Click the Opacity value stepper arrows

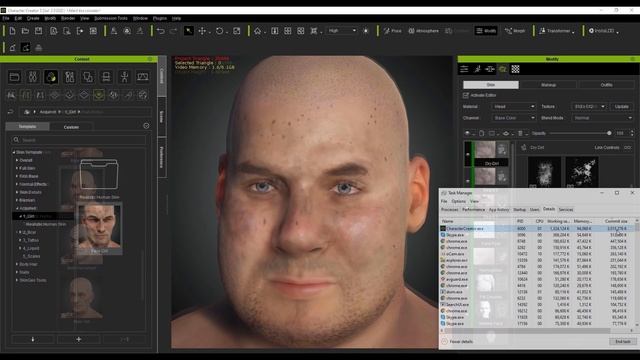(632, 133)
